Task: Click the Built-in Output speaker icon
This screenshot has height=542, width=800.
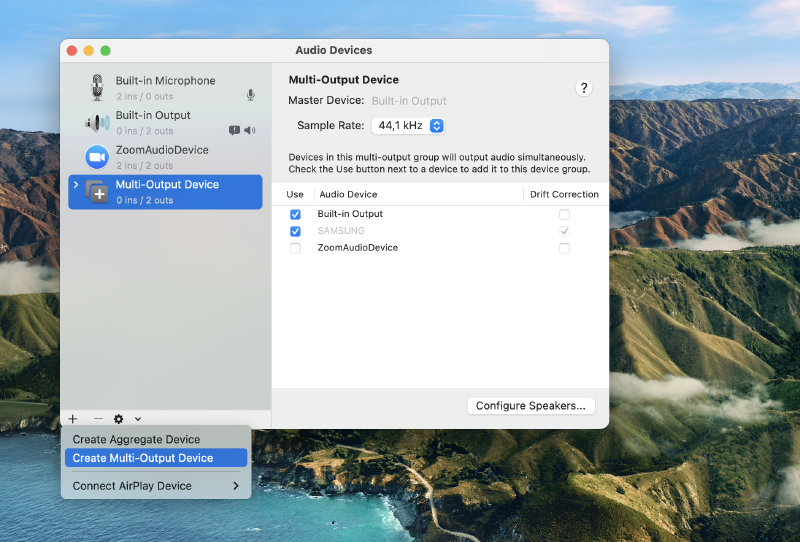Action: pyautogui.click(x=97, y=123)
